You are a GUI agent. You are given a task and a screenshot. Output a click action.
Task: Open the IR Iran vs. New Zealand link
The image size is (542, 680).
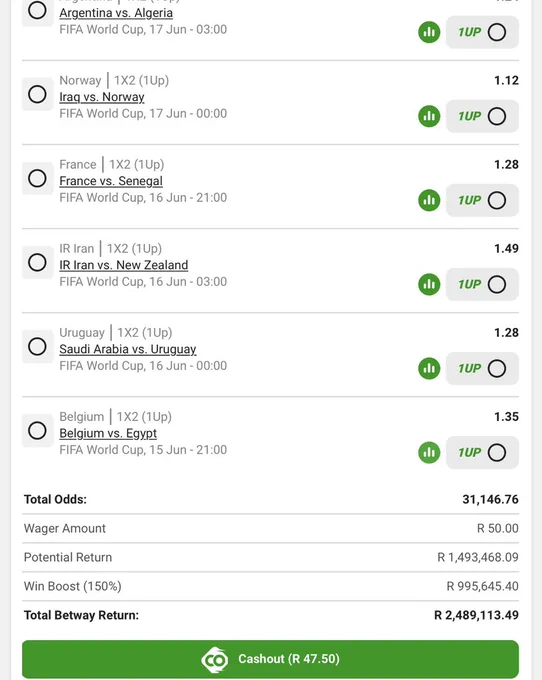(x=124, y=265)
